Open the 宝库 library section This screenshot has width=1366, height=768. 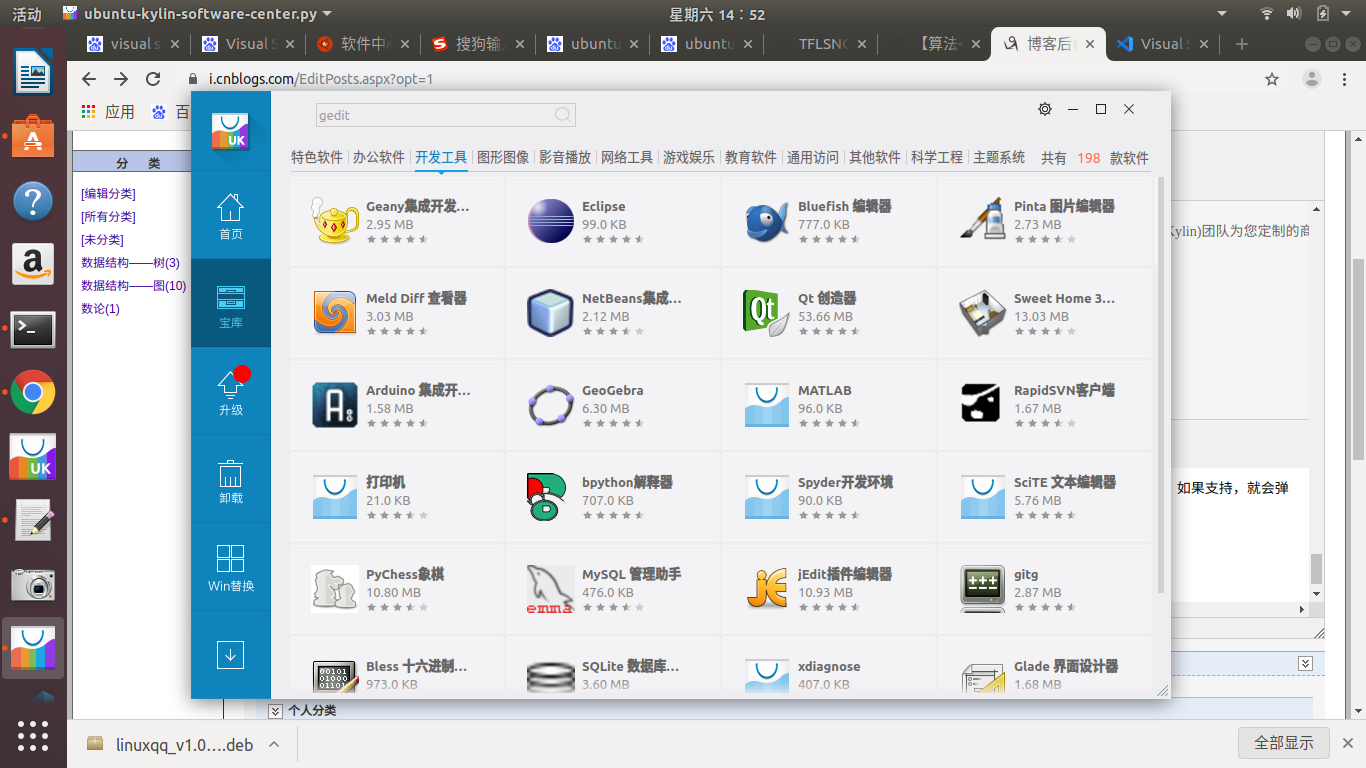point(231,303)
